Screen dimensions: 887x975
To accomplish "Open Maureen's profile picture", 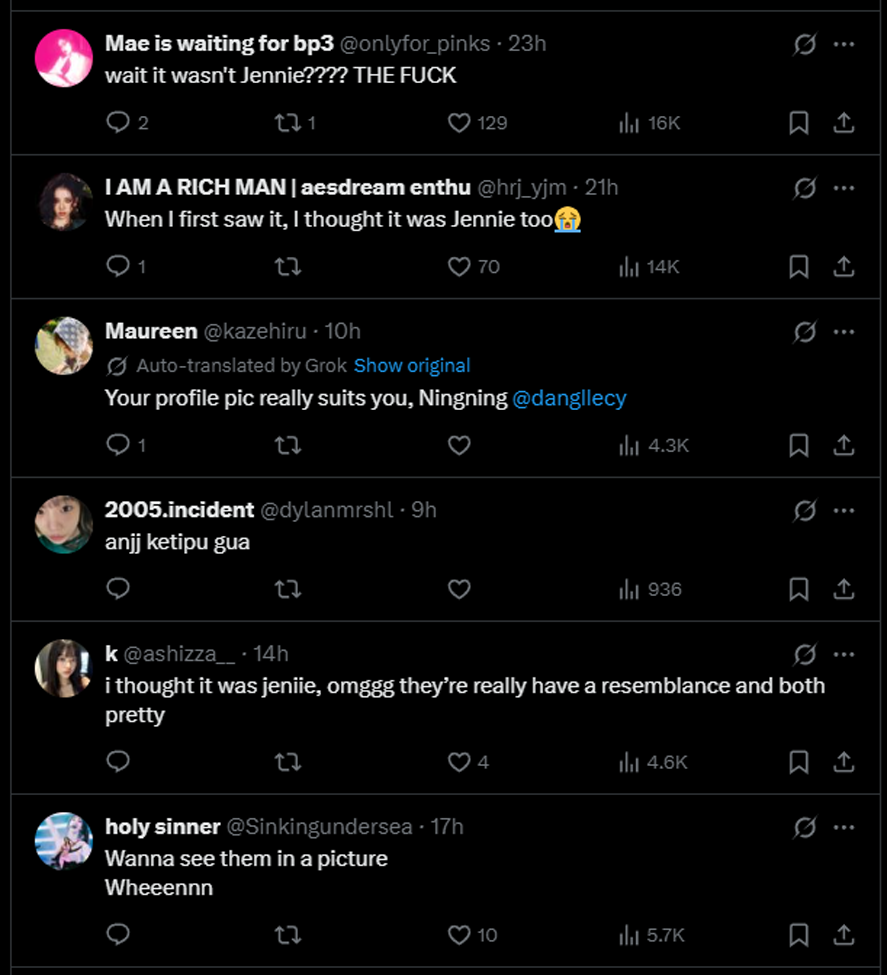I will coord(64,346).
